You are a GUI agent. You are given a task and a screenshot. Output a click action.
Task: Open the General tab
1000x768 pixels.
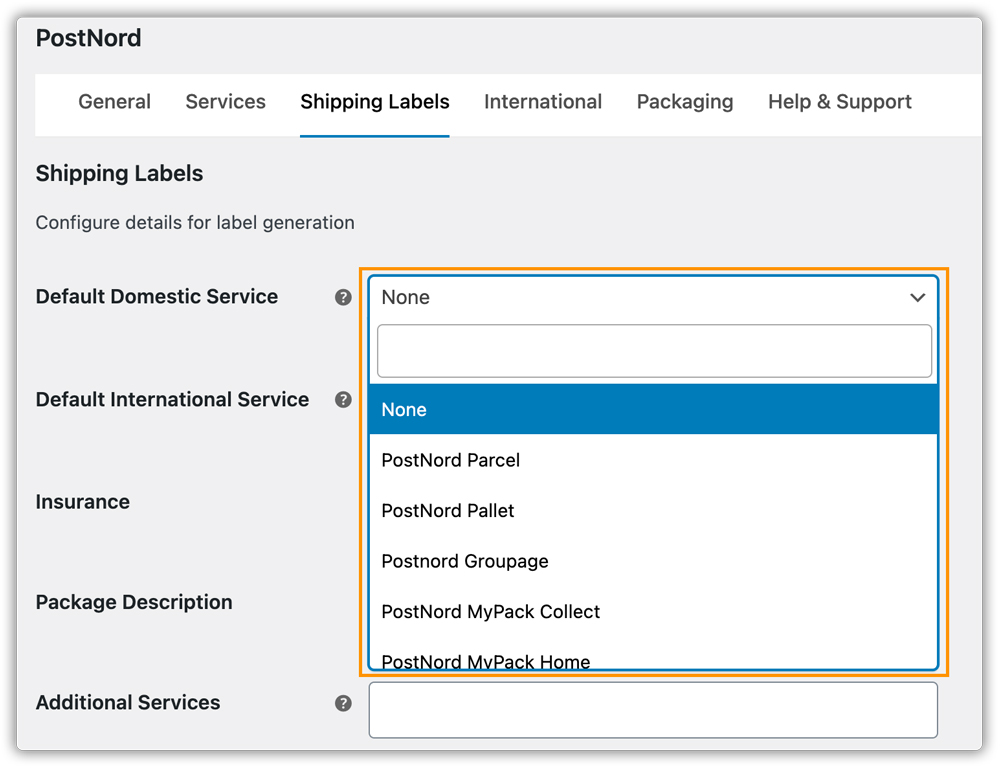coord(114,102)
